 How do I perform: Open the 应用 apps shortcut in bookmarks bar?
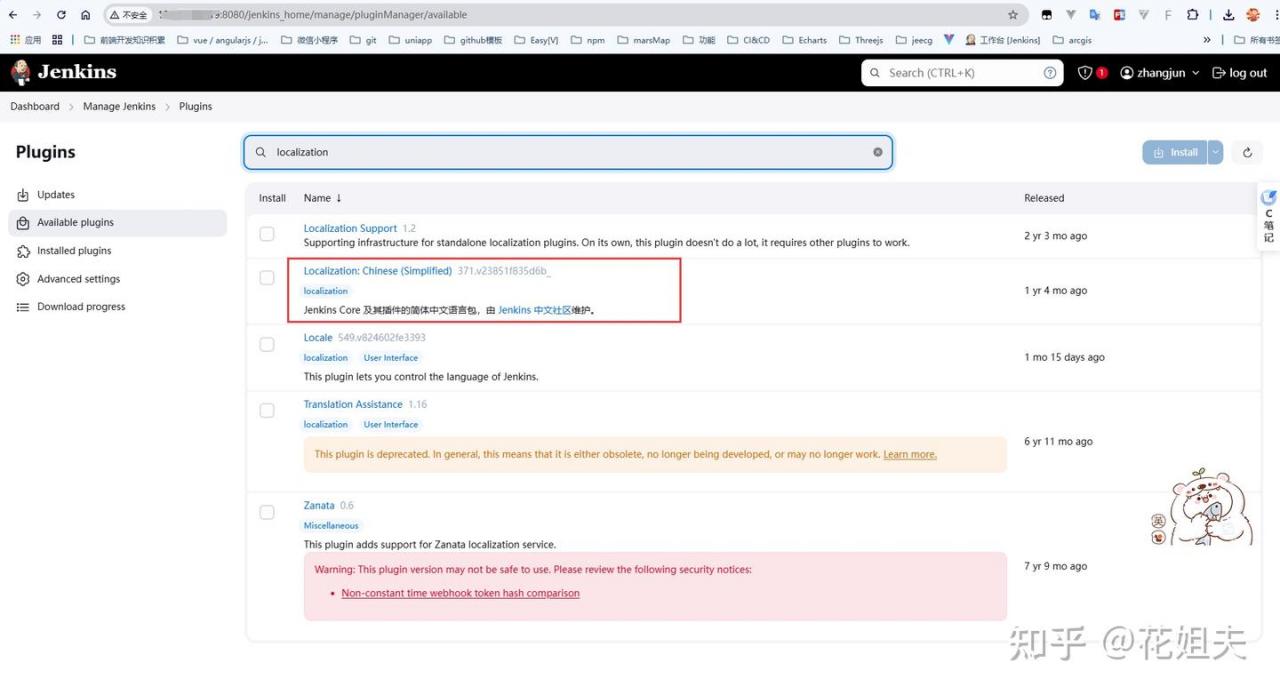click(x=27, y=40)
